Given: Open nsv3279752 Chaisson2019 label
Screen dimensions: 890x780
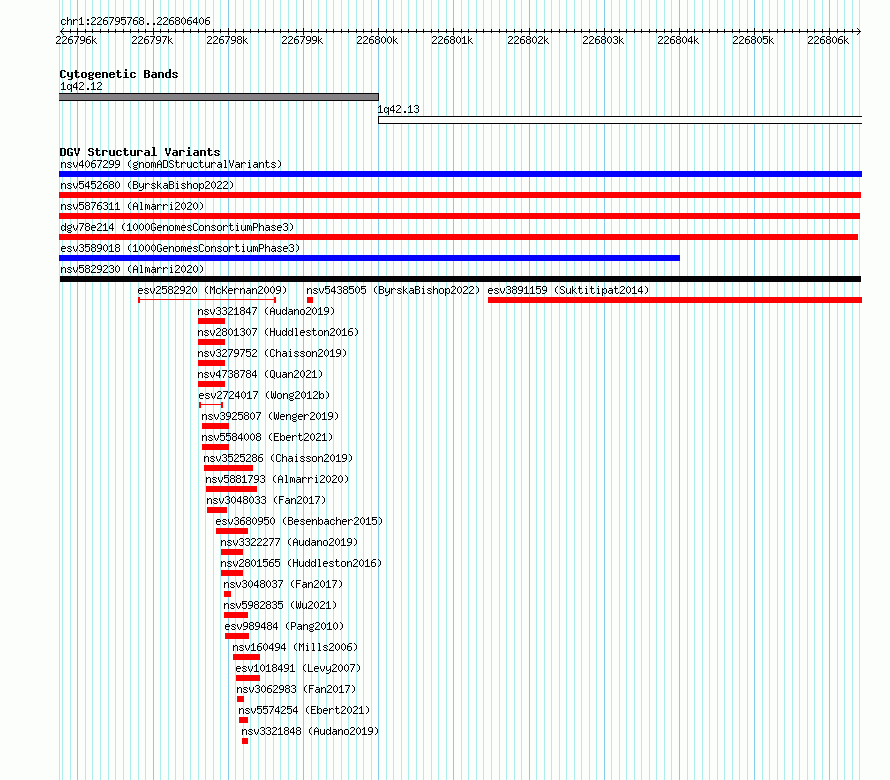Looking at the screenshot, I should coord(272,353).
